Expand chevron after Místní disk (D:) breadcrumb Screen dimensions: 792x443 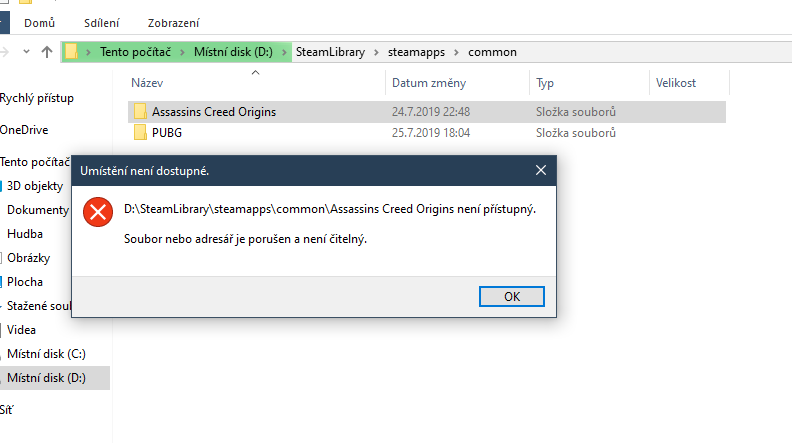[x=284, y=53]
